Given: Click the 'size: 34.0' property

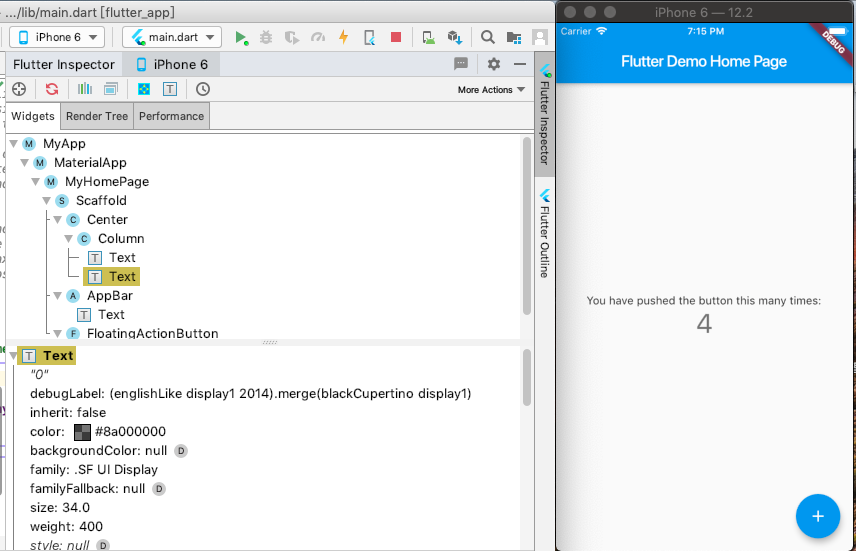Looking at the screenshot, I should (60, 508).
